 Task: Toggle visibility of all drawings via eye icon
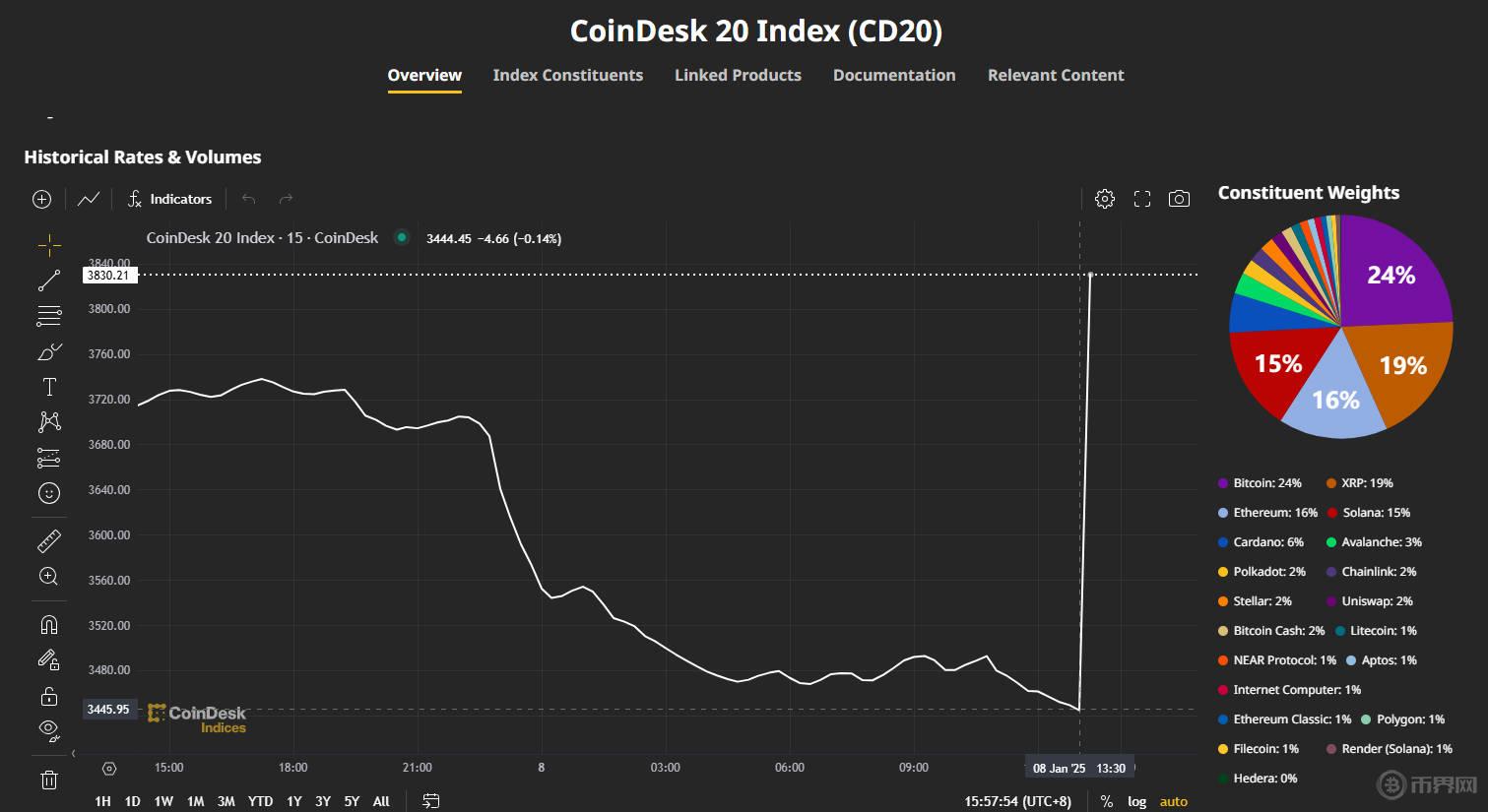tap(48, 729)
